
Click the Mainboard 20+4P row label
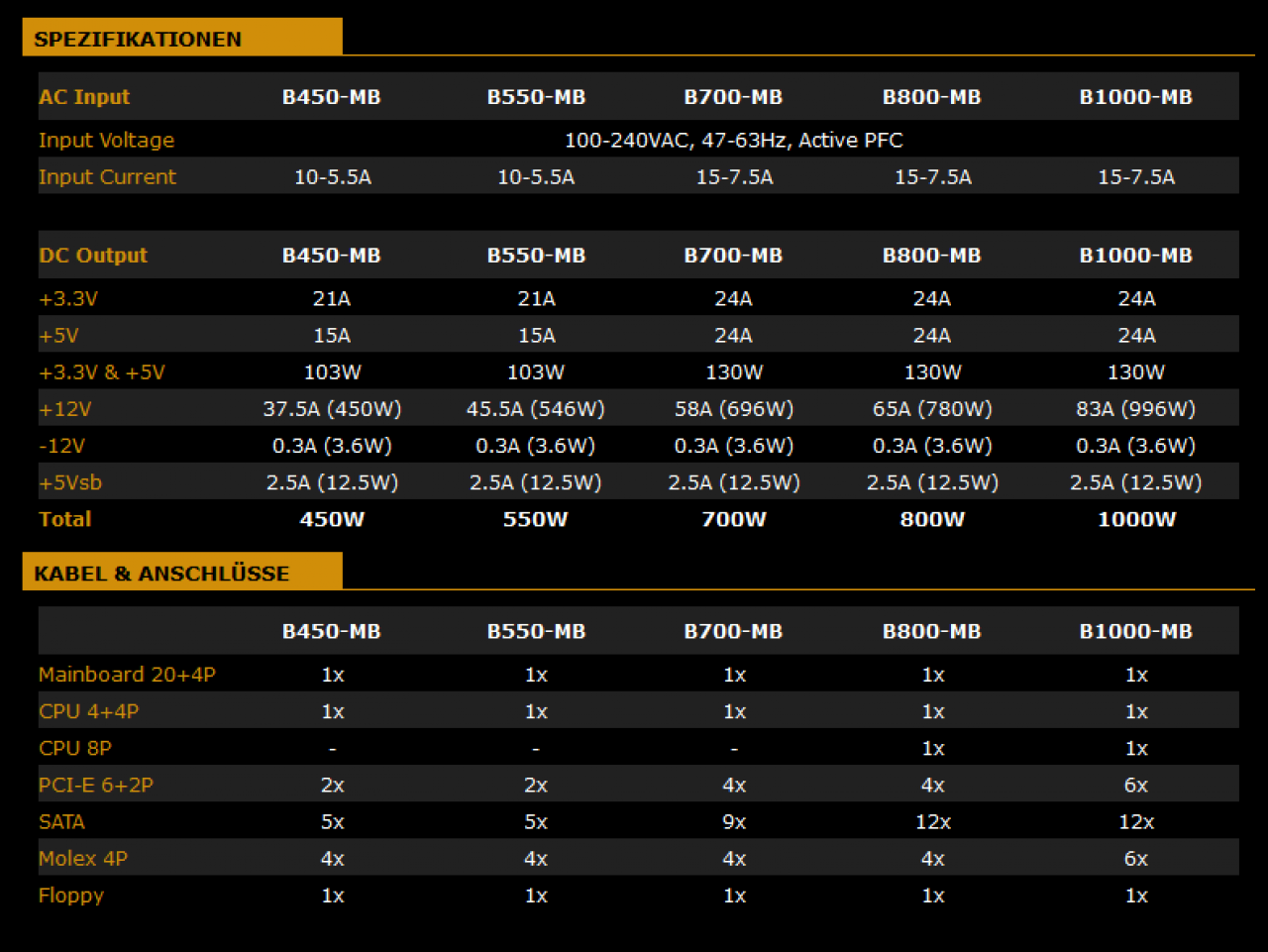click(127, 675)
